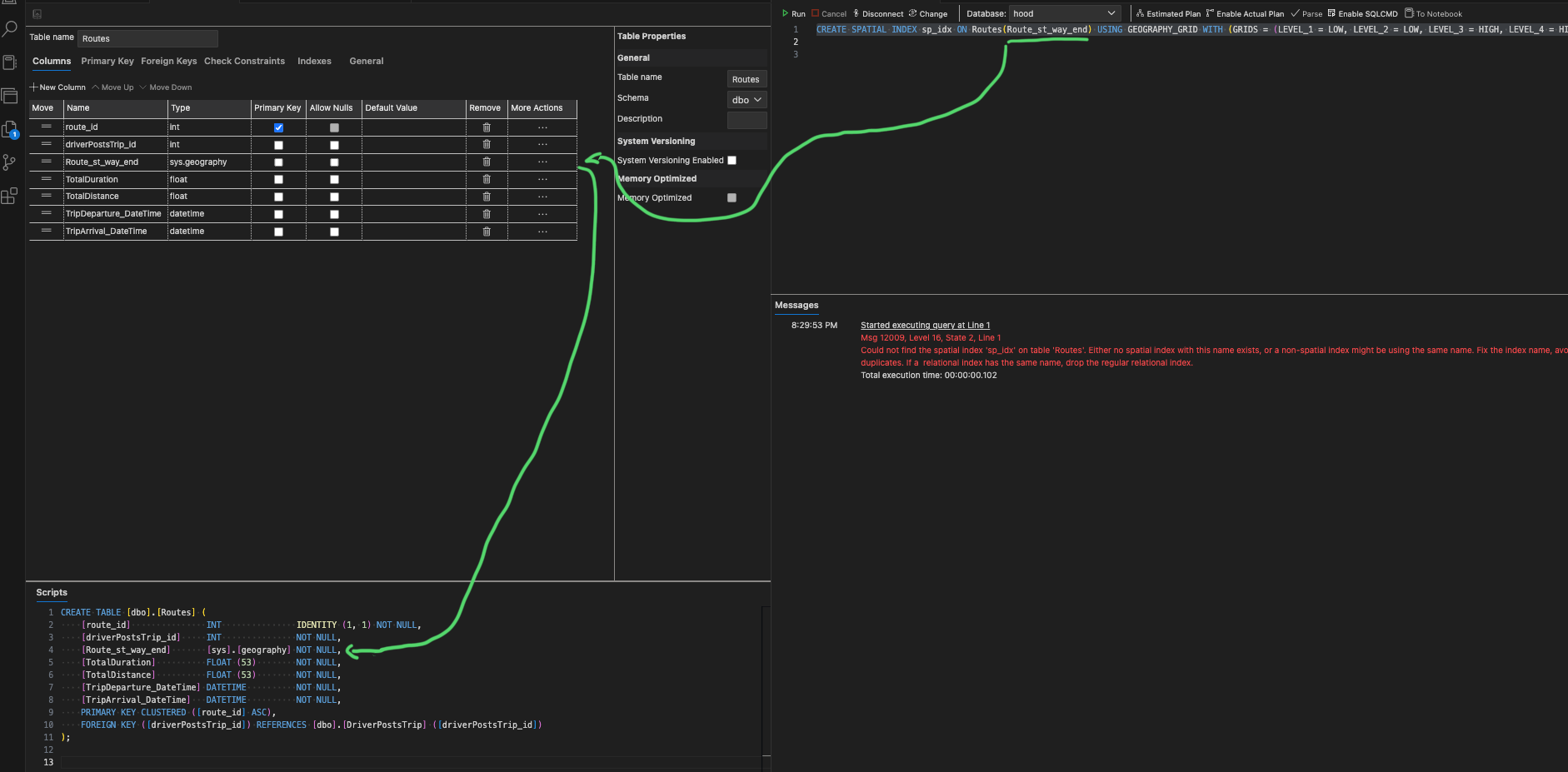
Task: Switch to the Primary Key tab
Action: 107,61
